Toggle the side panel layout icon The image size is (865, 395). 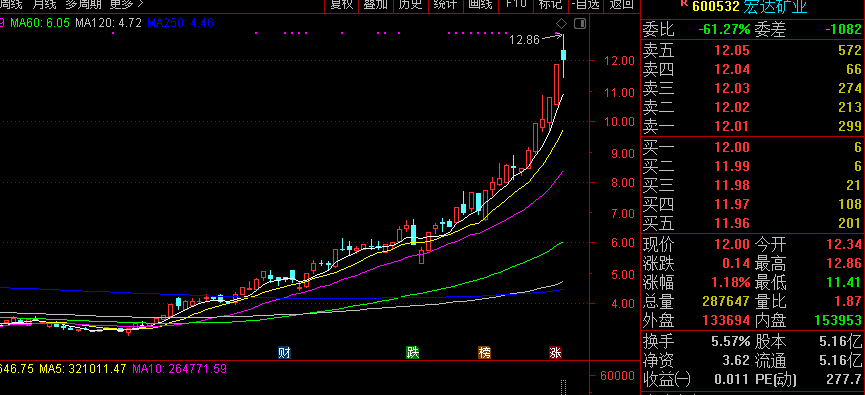click(x=579, y=23)
